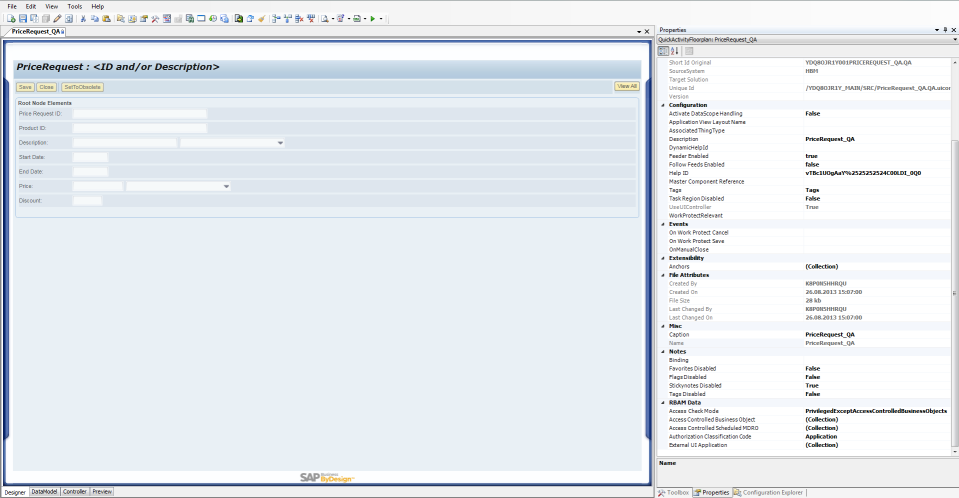The width and height of the screenshot is (959, 498).
Task: Click the Paste clipboard icon
Action: click(x=106, y=18)
